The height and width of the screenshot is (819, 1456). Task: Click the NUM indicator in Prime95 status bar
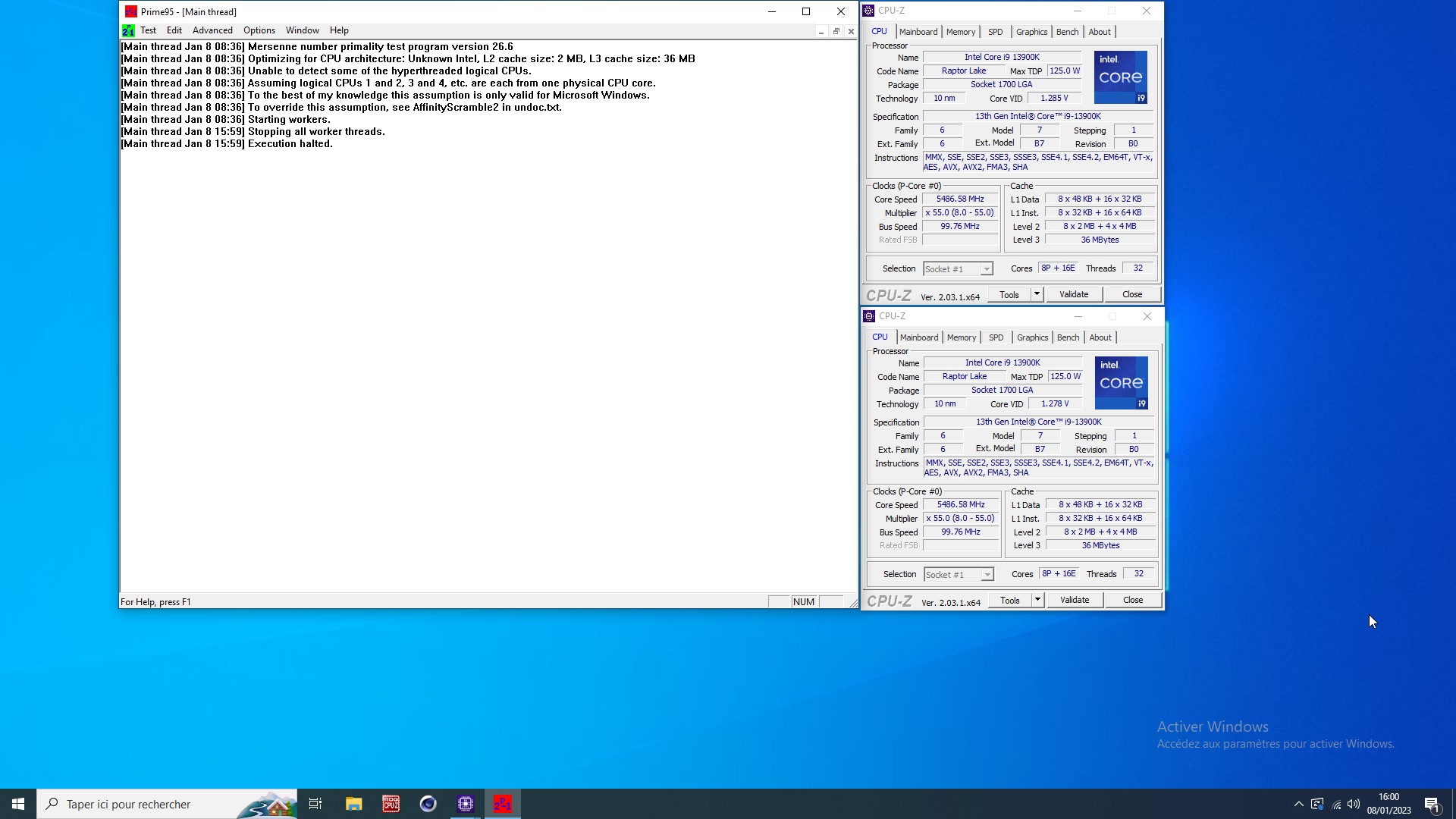[804, 601]
